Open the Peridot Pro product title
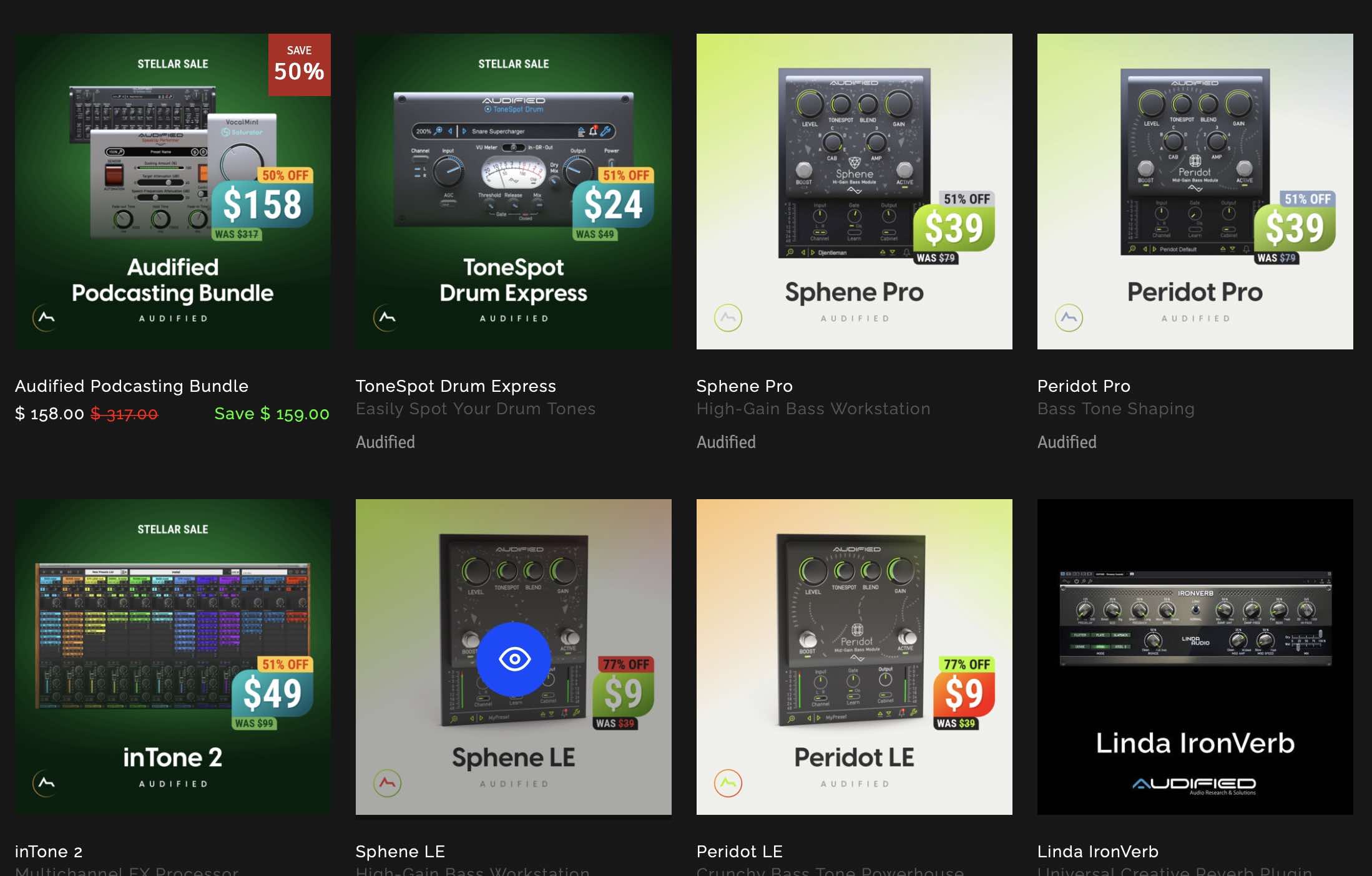The image size is (1372, 876). tap(1084, 386)
